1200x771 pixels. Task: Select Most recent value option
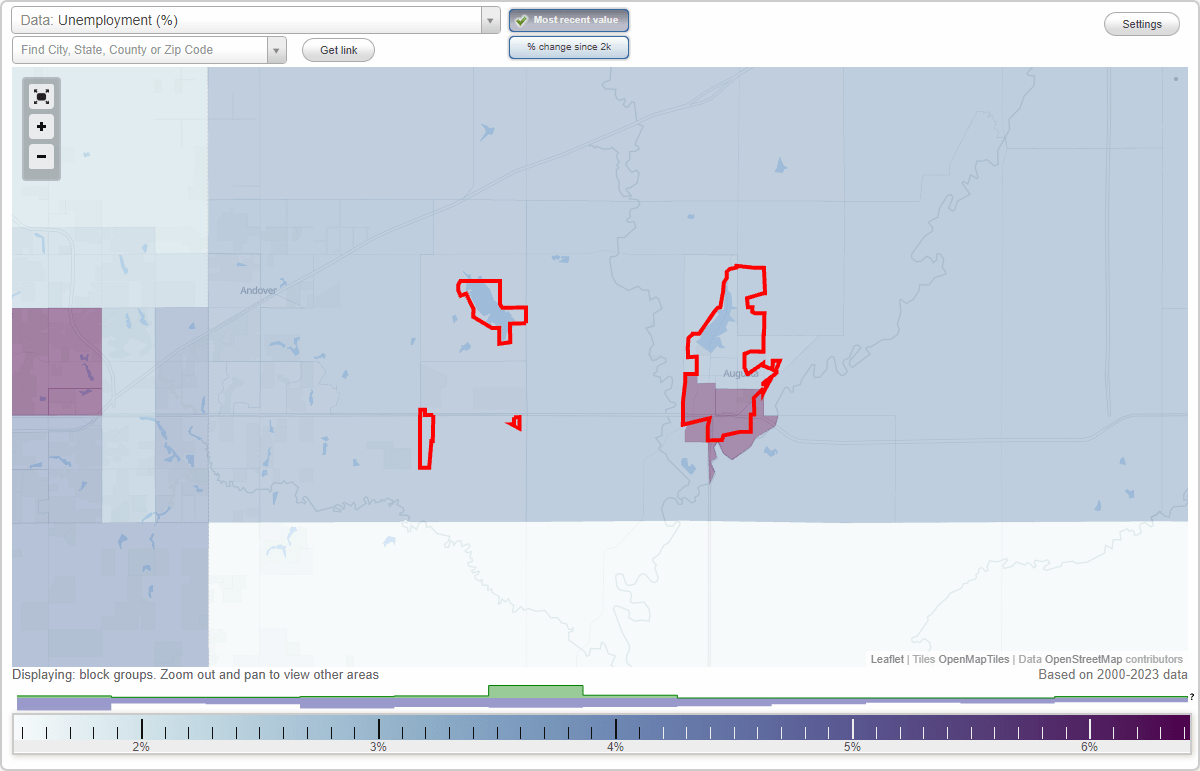tap(569, 20)
